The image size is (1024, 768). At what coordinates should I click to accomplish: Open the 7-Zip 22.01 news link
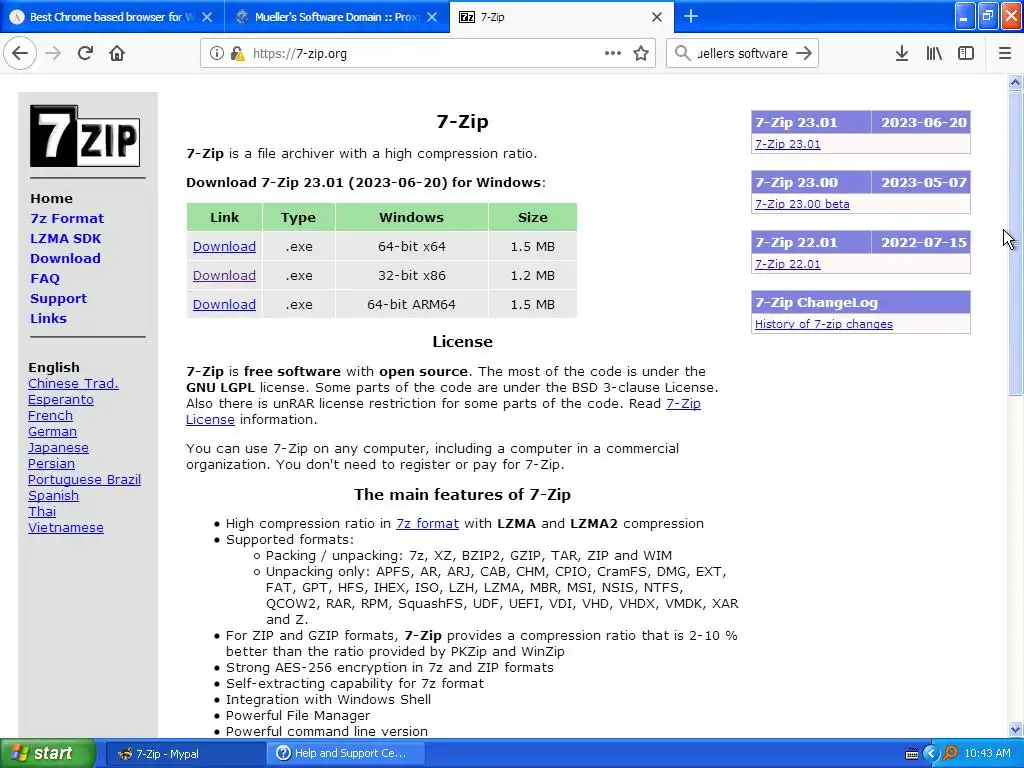pyautogui.click(x=788, y=264)
